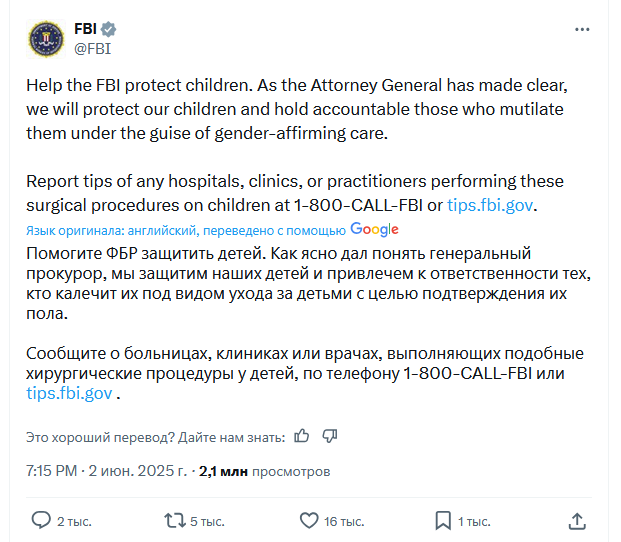Click the Google logo in translation notice
Screen dimensions: 621x542
point(374,229)
